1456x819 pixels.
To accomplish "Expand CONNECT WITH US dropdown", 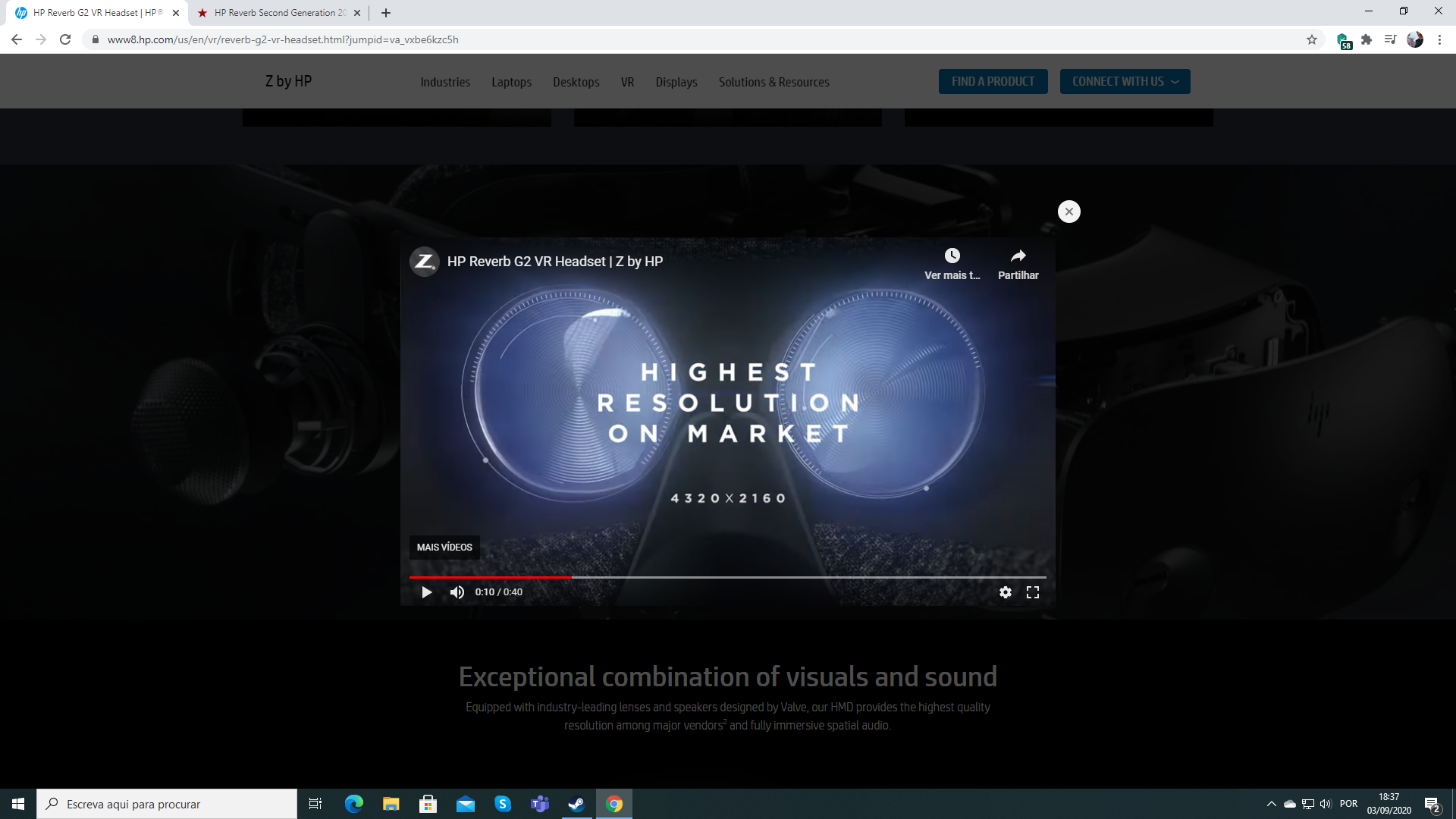I will 1125,82.
